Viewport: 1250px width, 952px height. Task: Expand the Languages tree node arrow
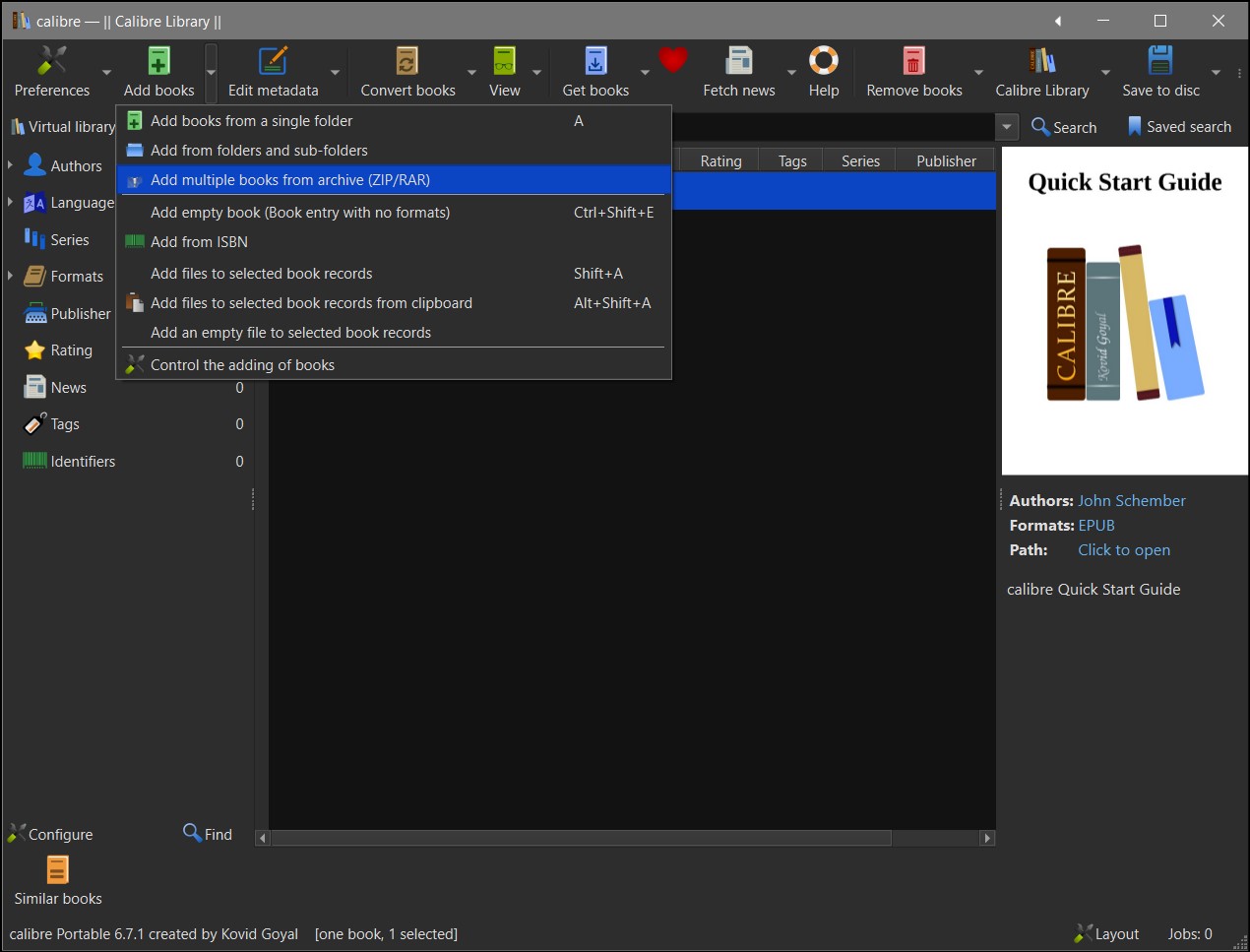click(x=10, y=202)
